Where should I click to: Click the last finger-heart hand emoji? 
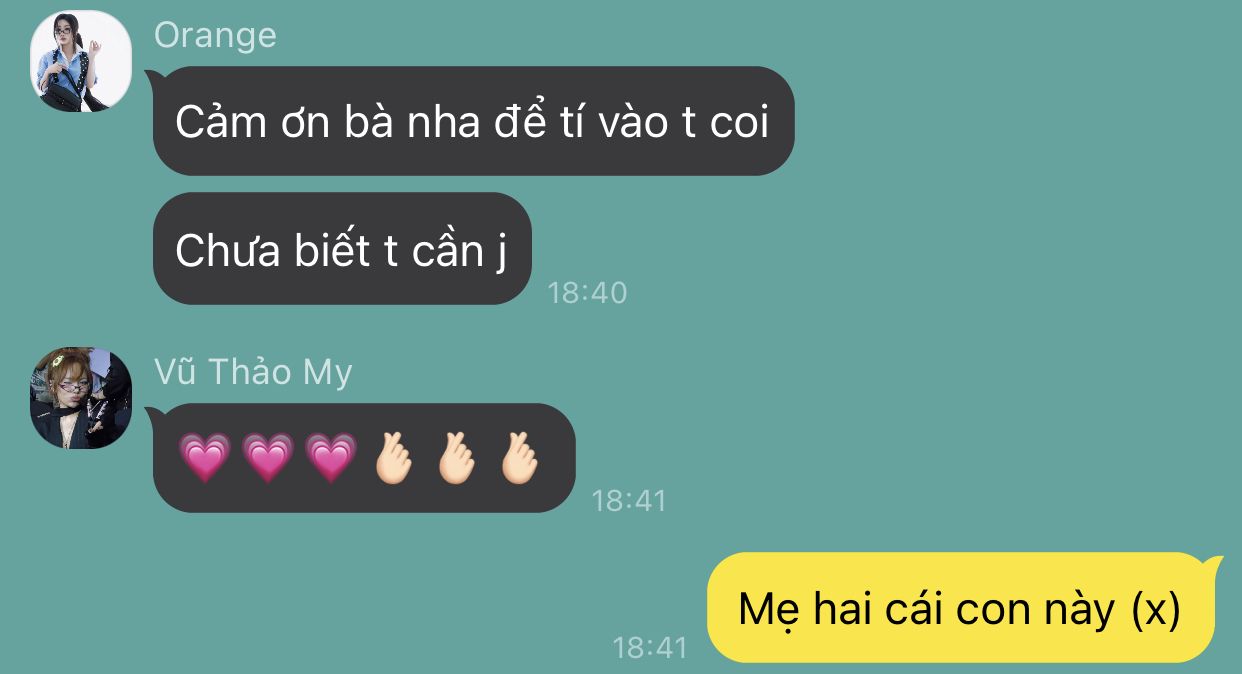point(521,459)
